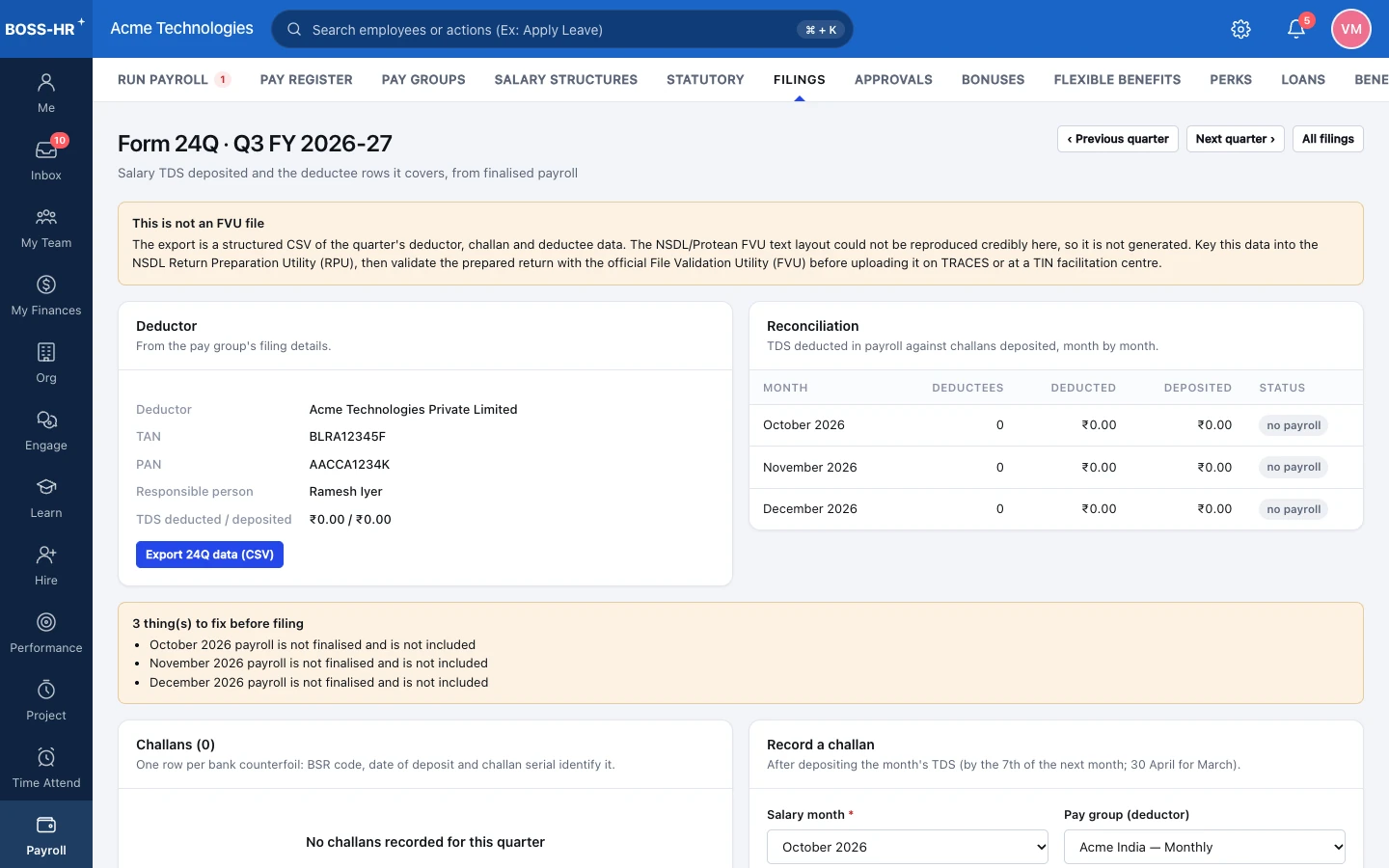Switch to the Statutory tab

[x=705, y=80]
